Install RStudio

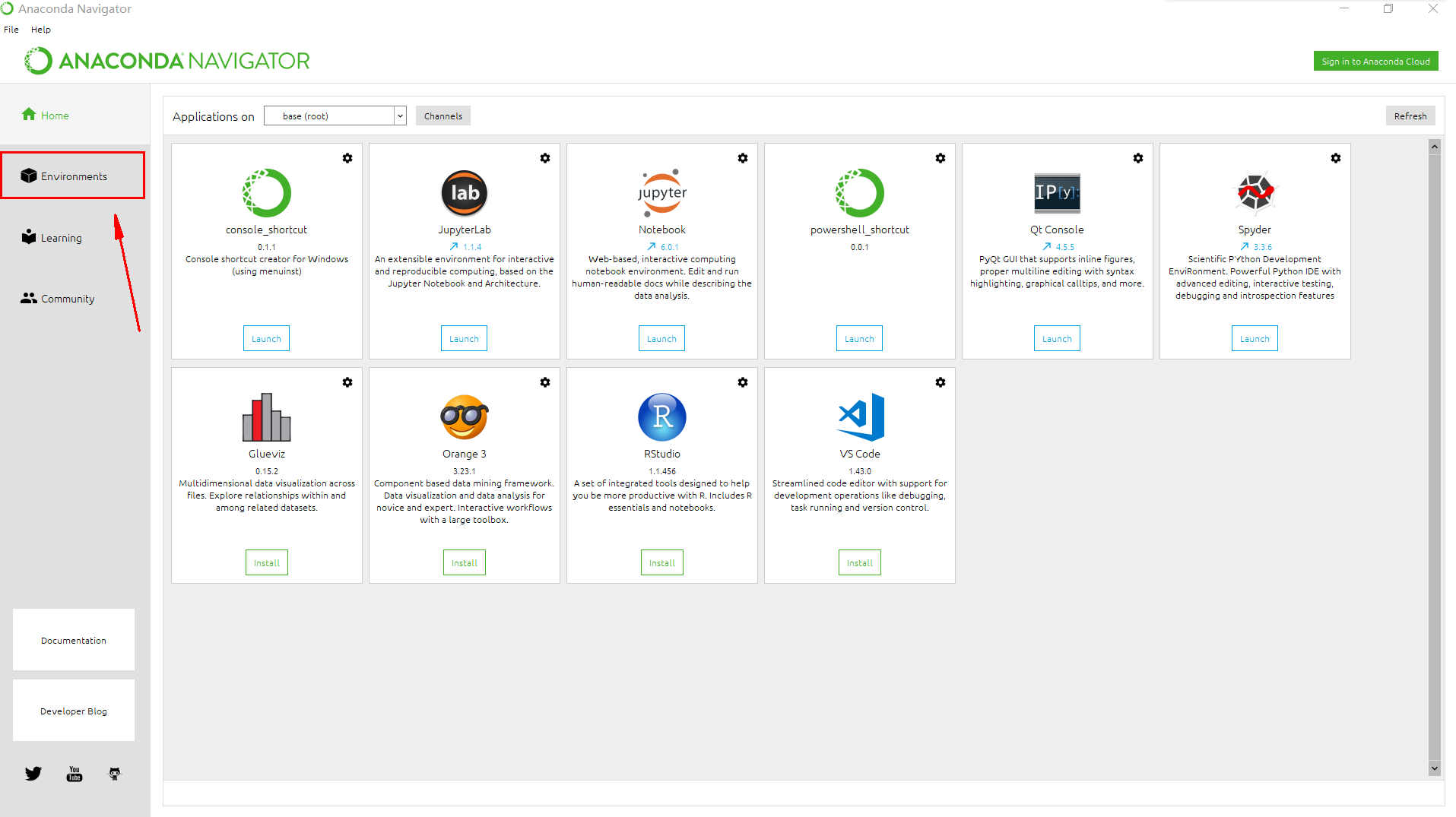click(662, 563)
